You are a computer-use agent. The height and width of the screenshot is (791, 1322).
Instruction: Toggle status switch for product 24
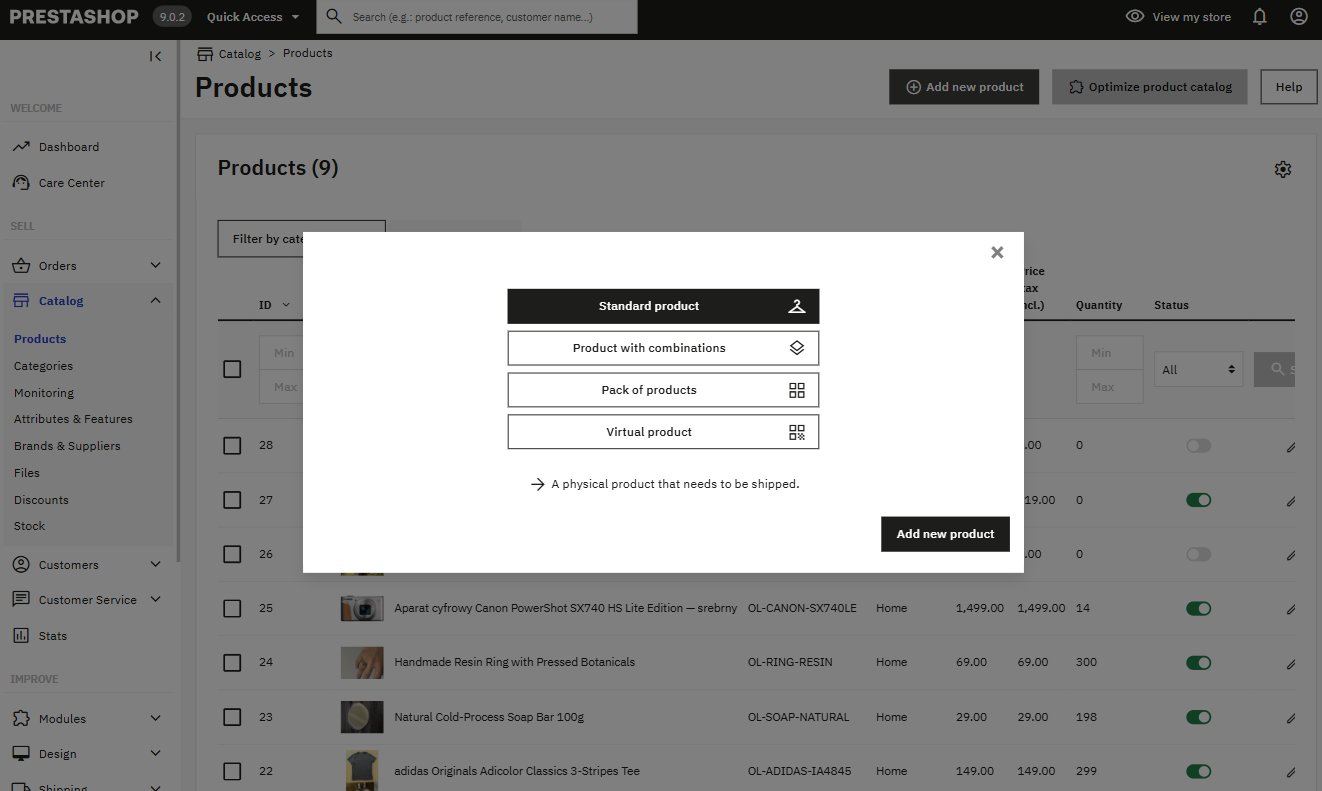point(1198,662)
